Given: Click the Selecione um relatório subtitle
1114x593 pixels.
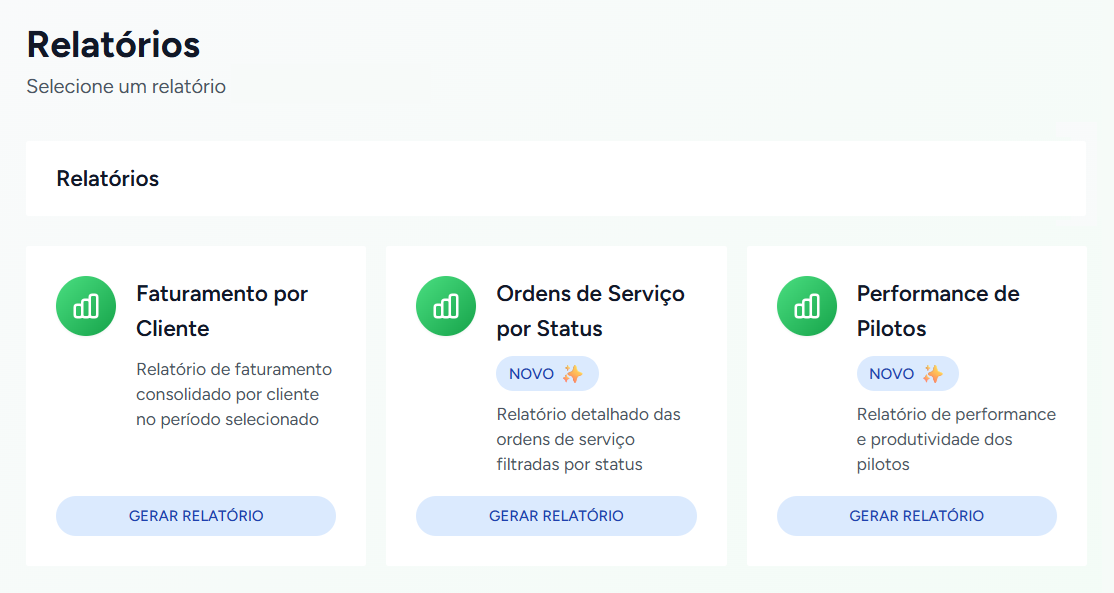Looking at the screenshot, I should [x=125, y=86].
